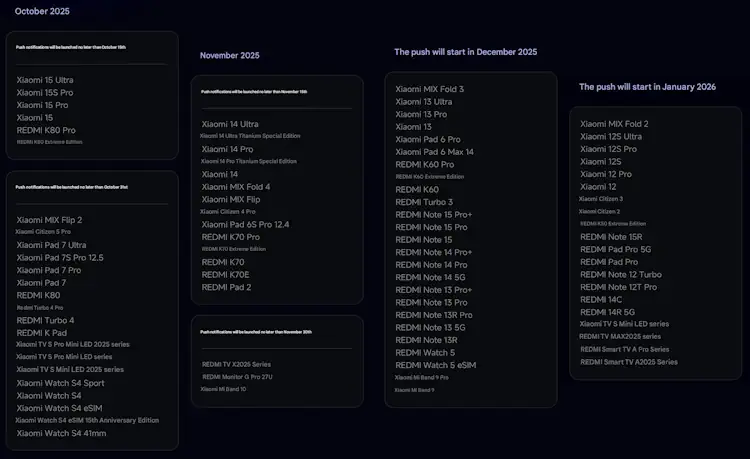Select the "Xiaomi 12 Pro" entry
Image resolution: width=750 pixels, height=459 pixels.
coord(606,174)
